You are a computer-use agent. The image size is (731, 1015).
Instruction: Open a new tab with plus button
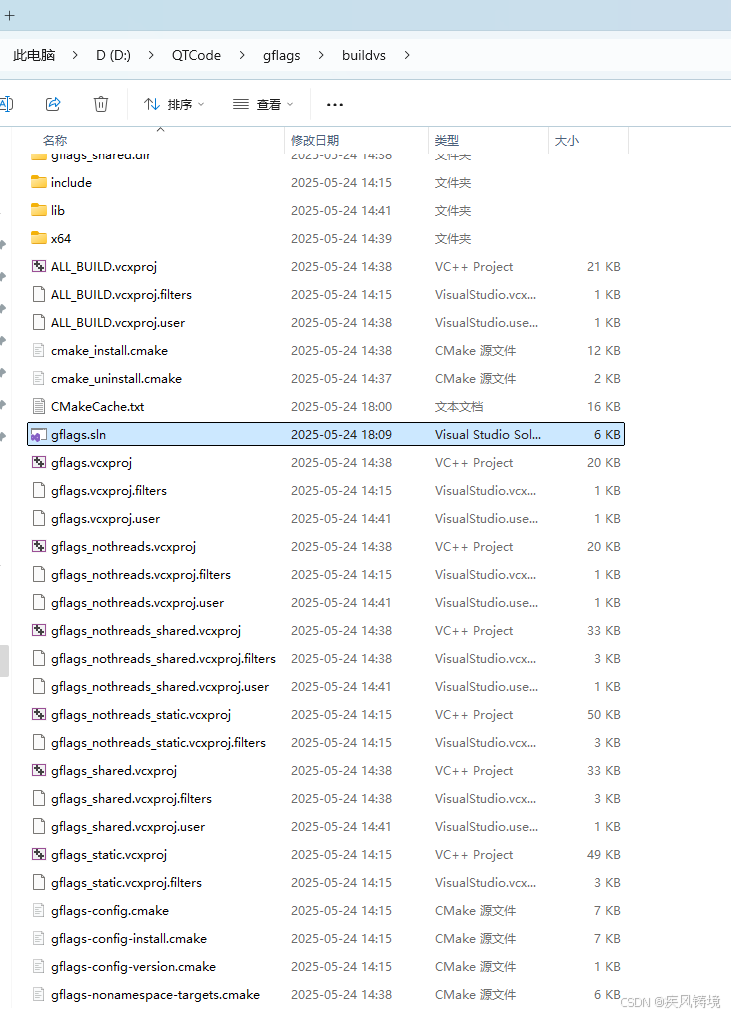[10, 16]
